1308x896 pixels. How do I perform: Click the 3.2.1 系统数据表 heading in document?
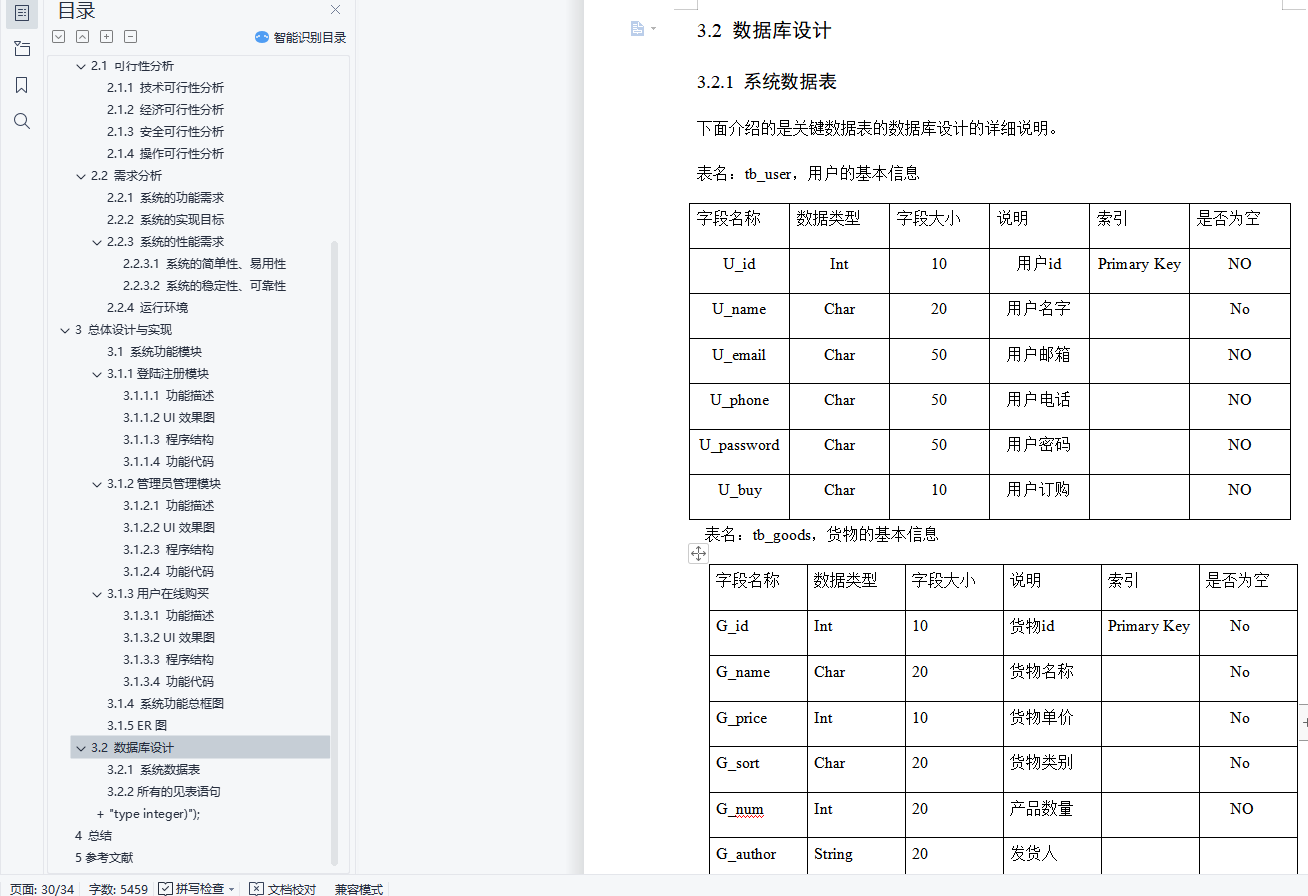[x=766, y=82]
